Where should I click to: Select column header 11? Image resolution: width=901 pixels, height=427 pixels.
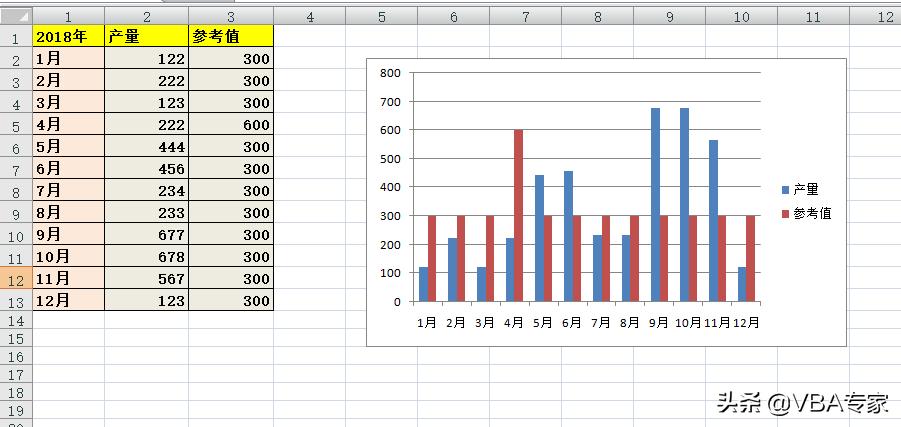pyautogui.click(x=812, y=17)
